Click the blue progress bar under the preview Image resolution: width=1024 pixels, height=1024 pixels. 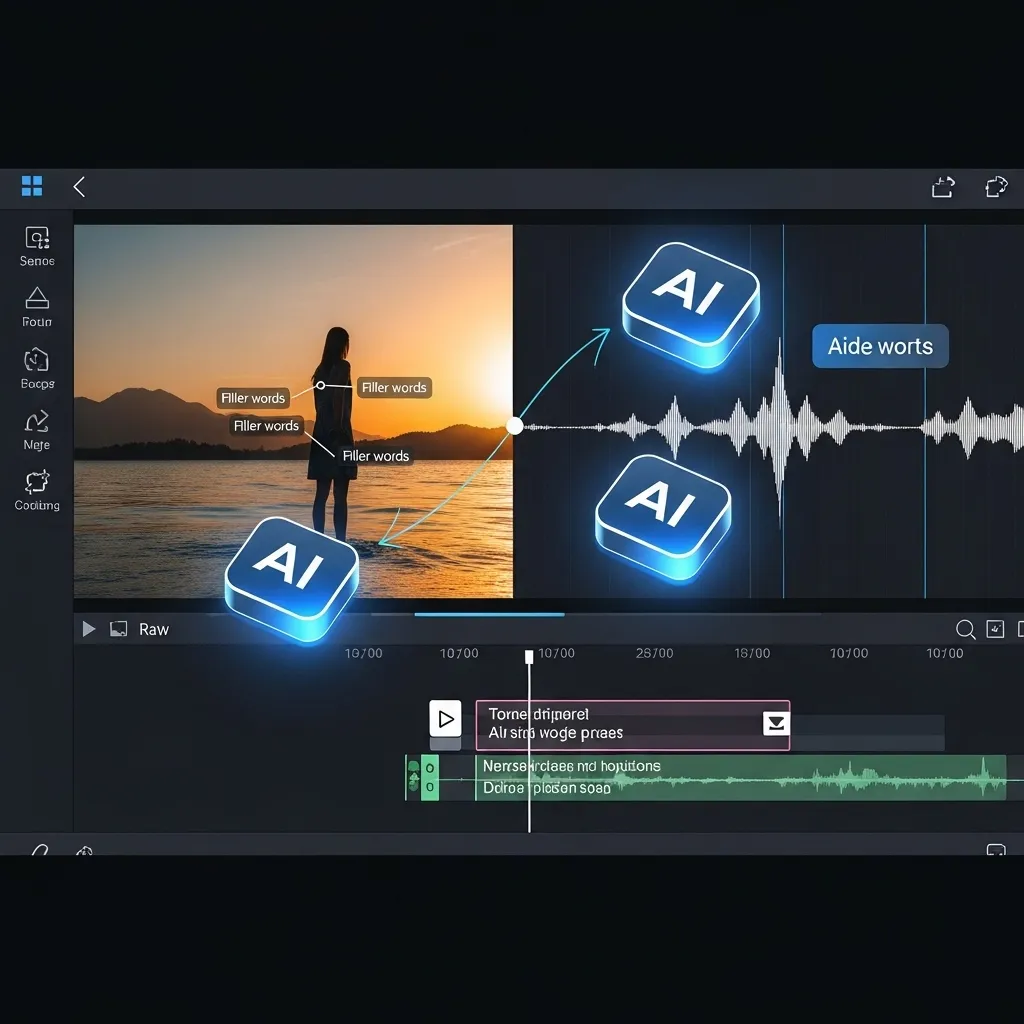point(488,616)
